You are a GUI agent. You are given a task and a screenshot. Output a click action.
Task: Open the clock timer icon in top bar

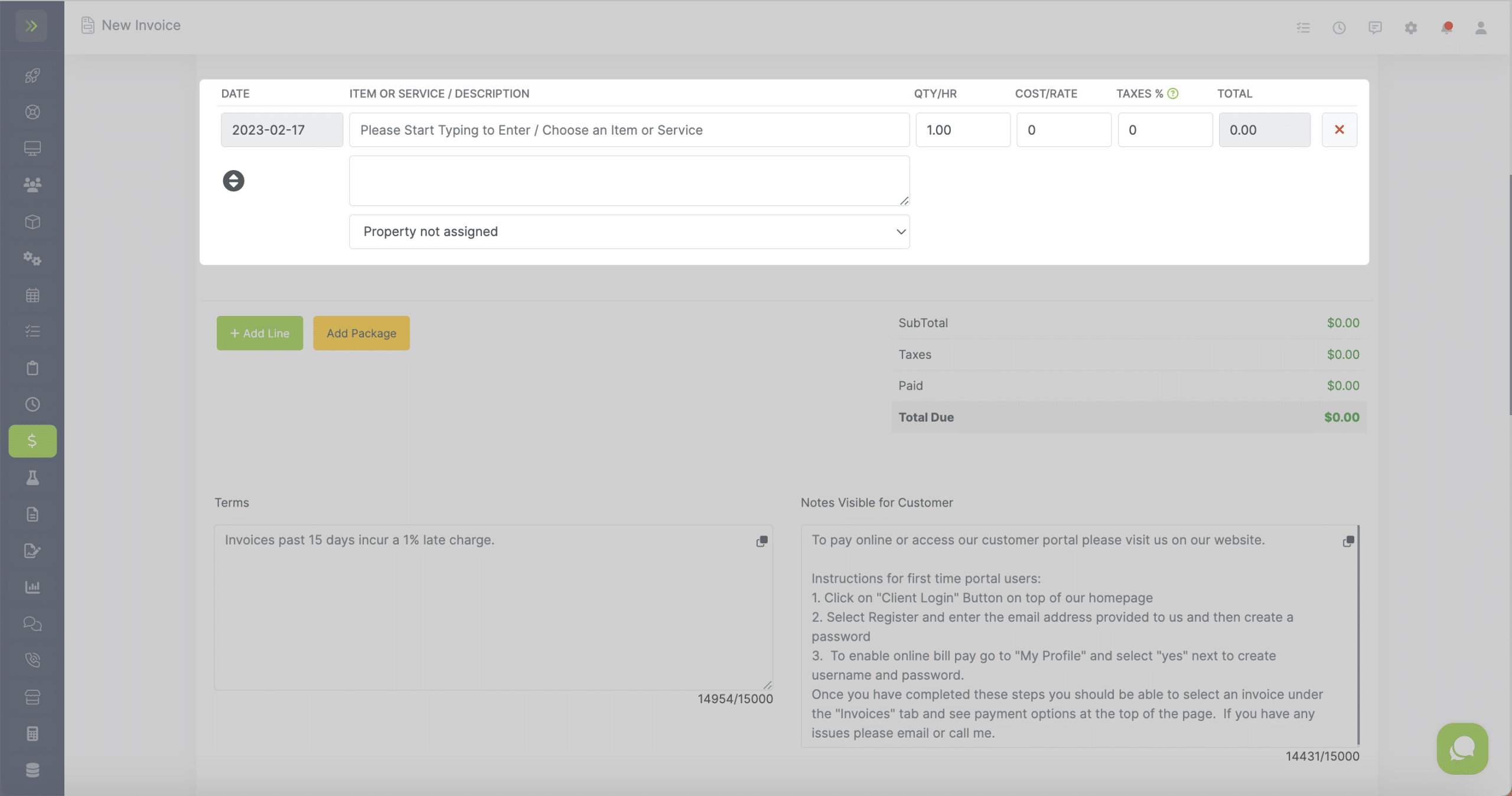pyautogui.click(x=1339, y=27)
